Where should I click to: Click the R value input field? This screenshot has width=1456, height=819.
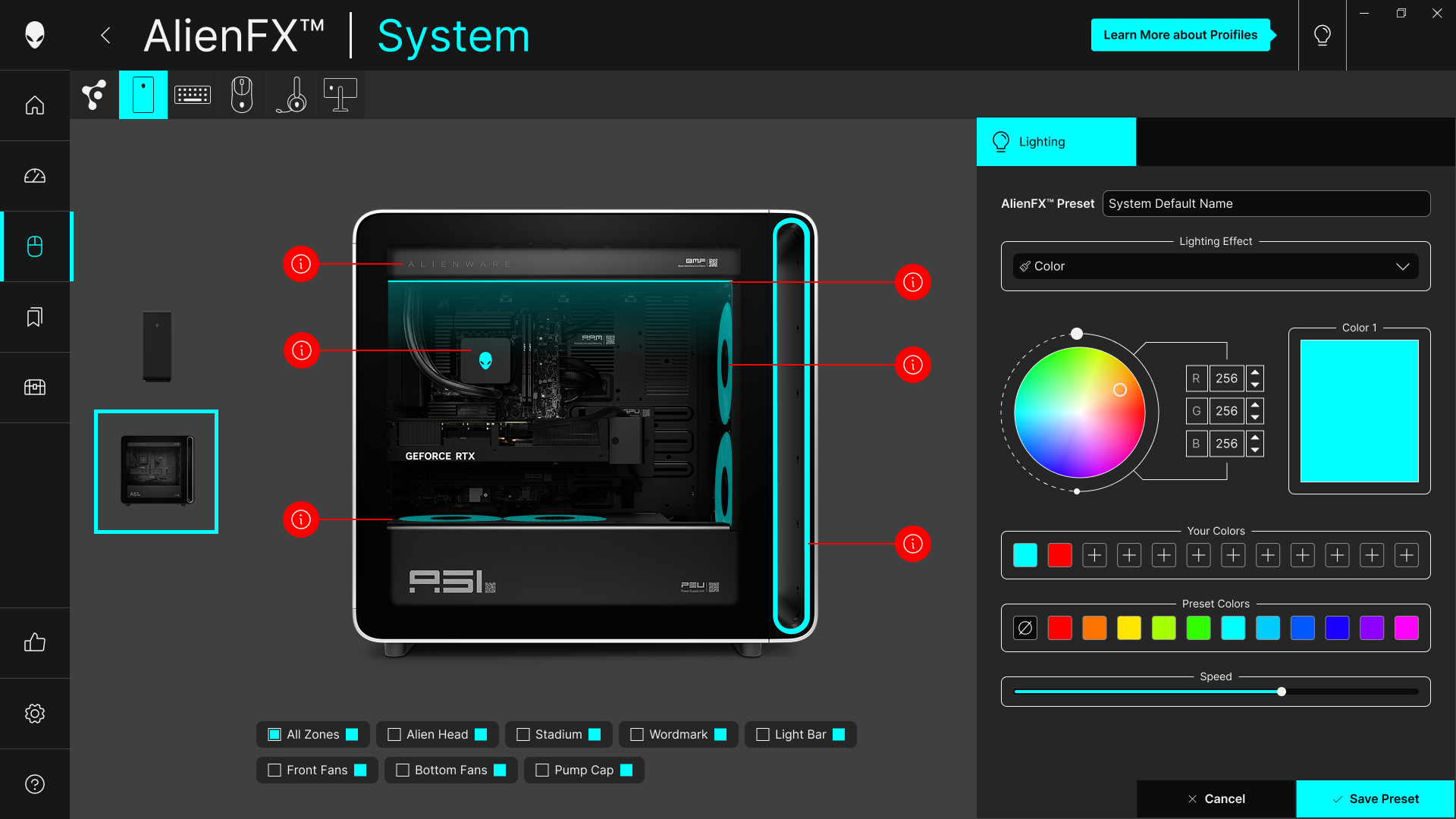(1226, 378)
